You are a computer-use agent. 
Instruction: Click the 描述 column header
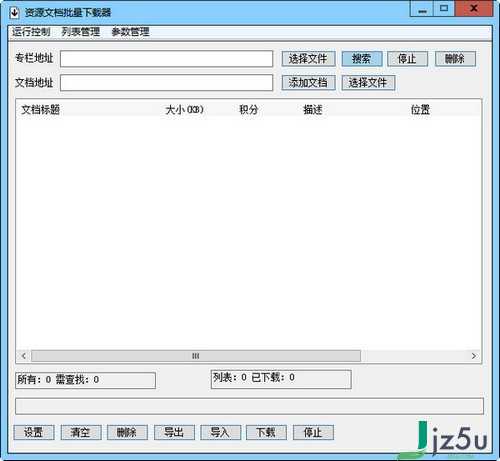313,109
